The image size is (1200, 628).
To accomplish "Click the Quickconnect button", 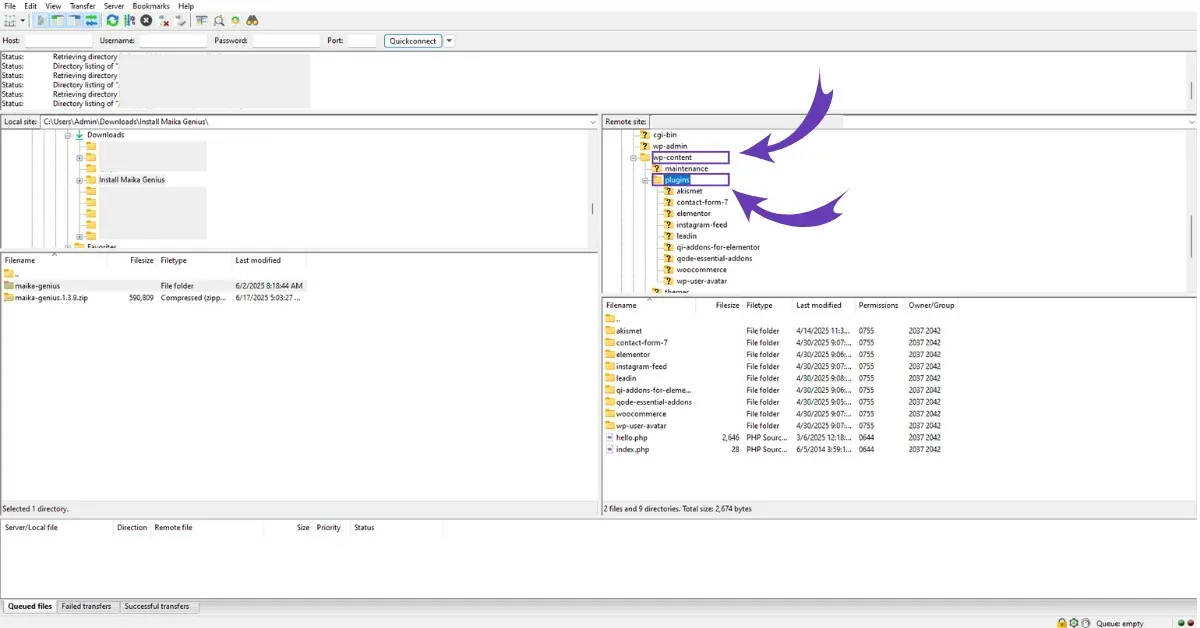I will [413, 41].
